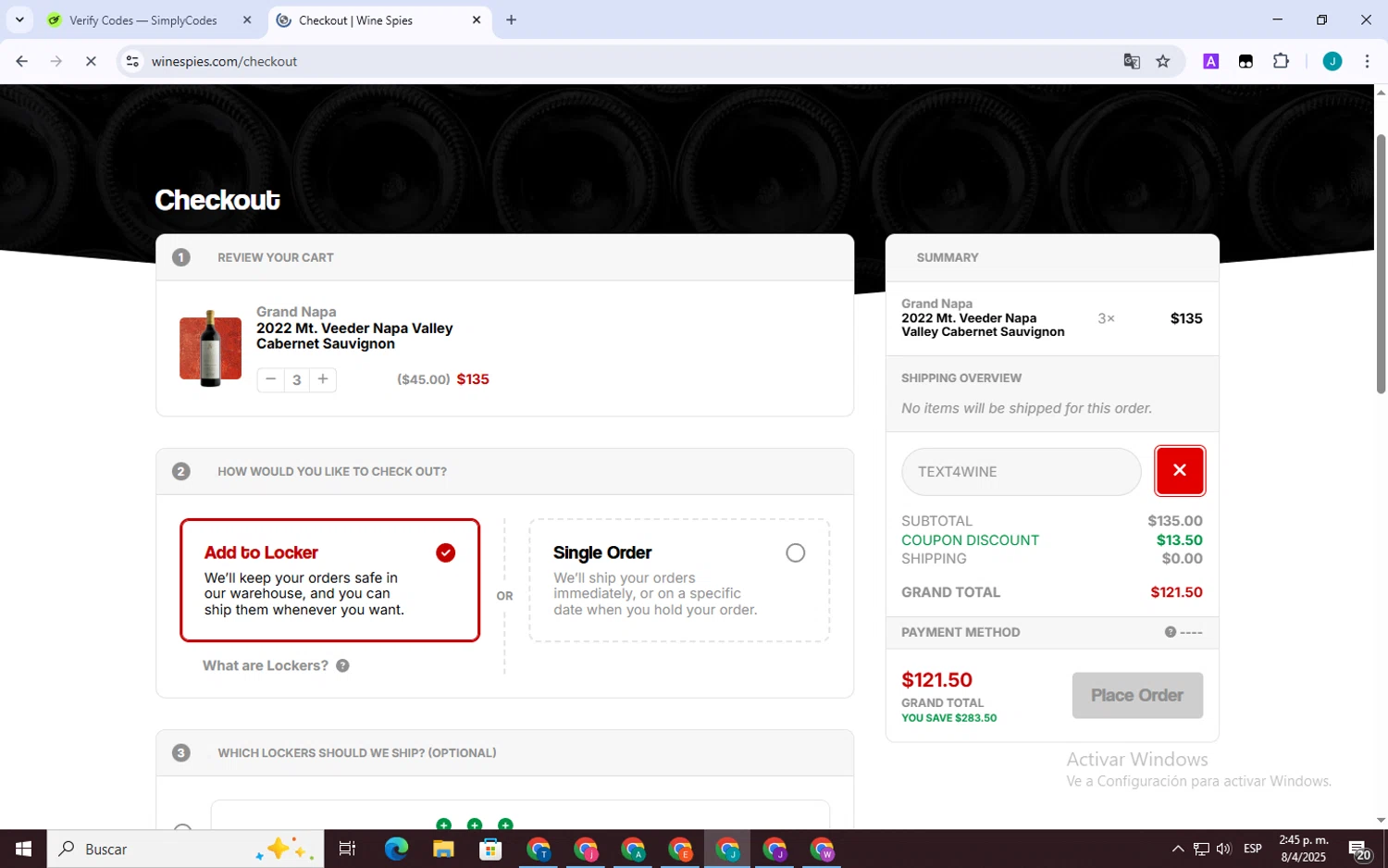This screenshot has width=1388, height=868.
Task: Decrease wine quantity with the minus button
Action: click(x=270, y=379)
